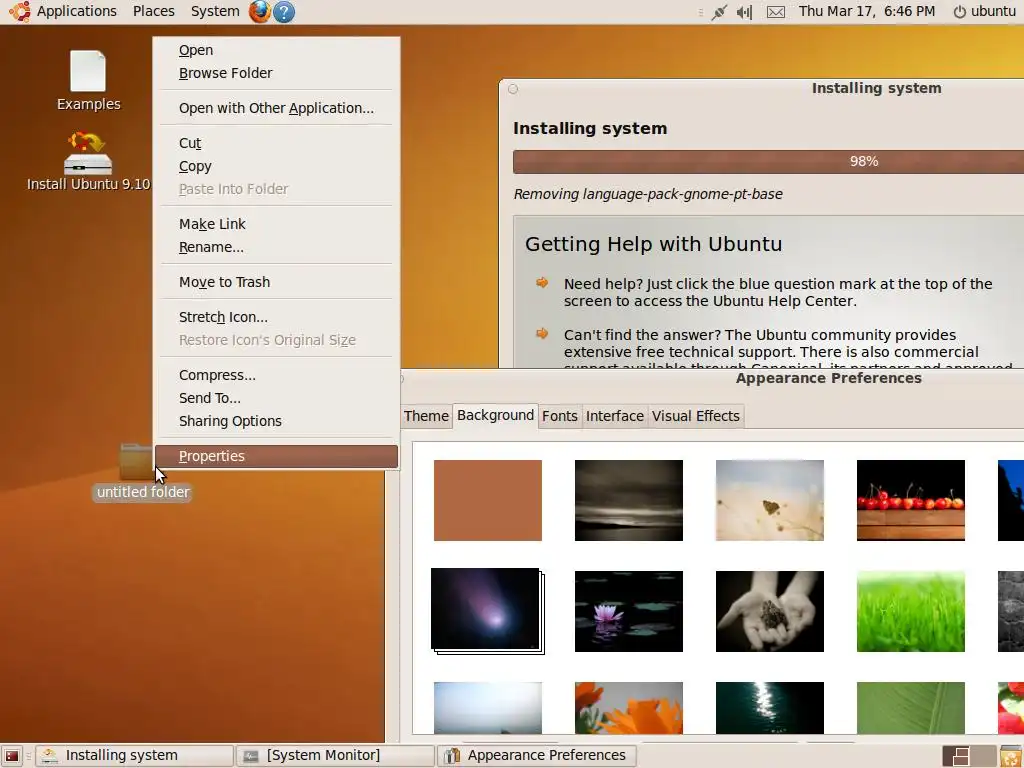This screenshot has width=1024, height=768.
Task: Select the pink water lily wallpaper
Action: 629,611
